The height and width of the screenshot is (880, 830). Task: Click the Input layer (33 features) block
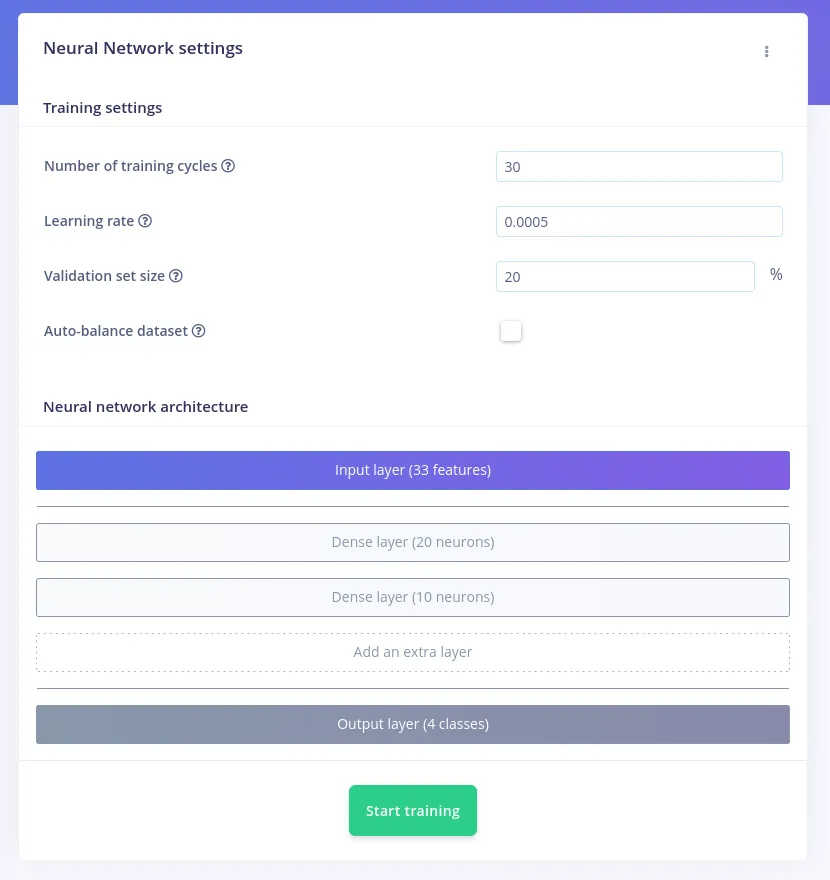point(413,470)
